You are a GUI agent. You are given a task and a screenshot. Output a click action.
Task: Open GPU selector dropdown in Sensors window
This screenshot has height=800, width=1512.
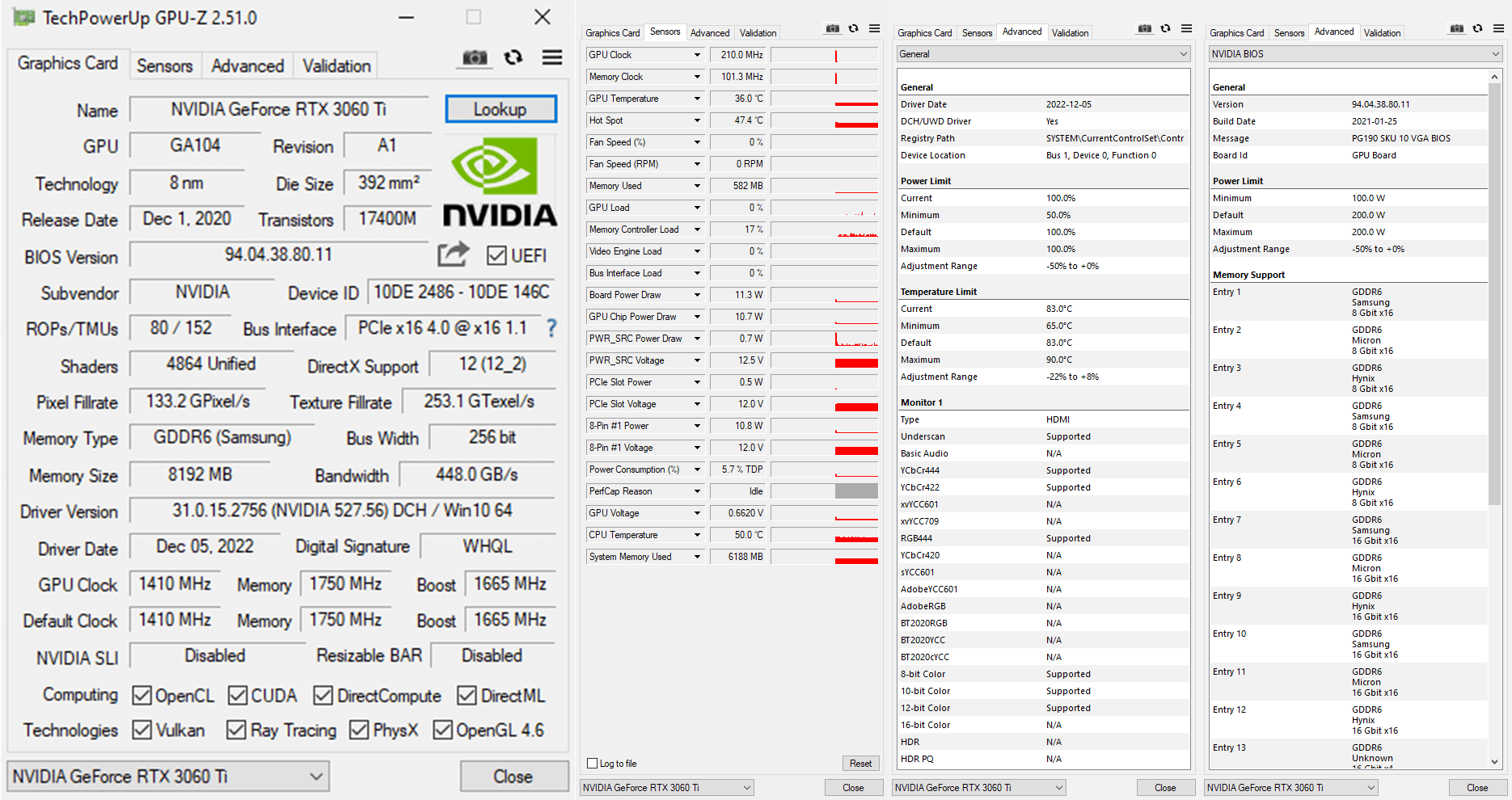pyautogui.click(x=667, y=787)
